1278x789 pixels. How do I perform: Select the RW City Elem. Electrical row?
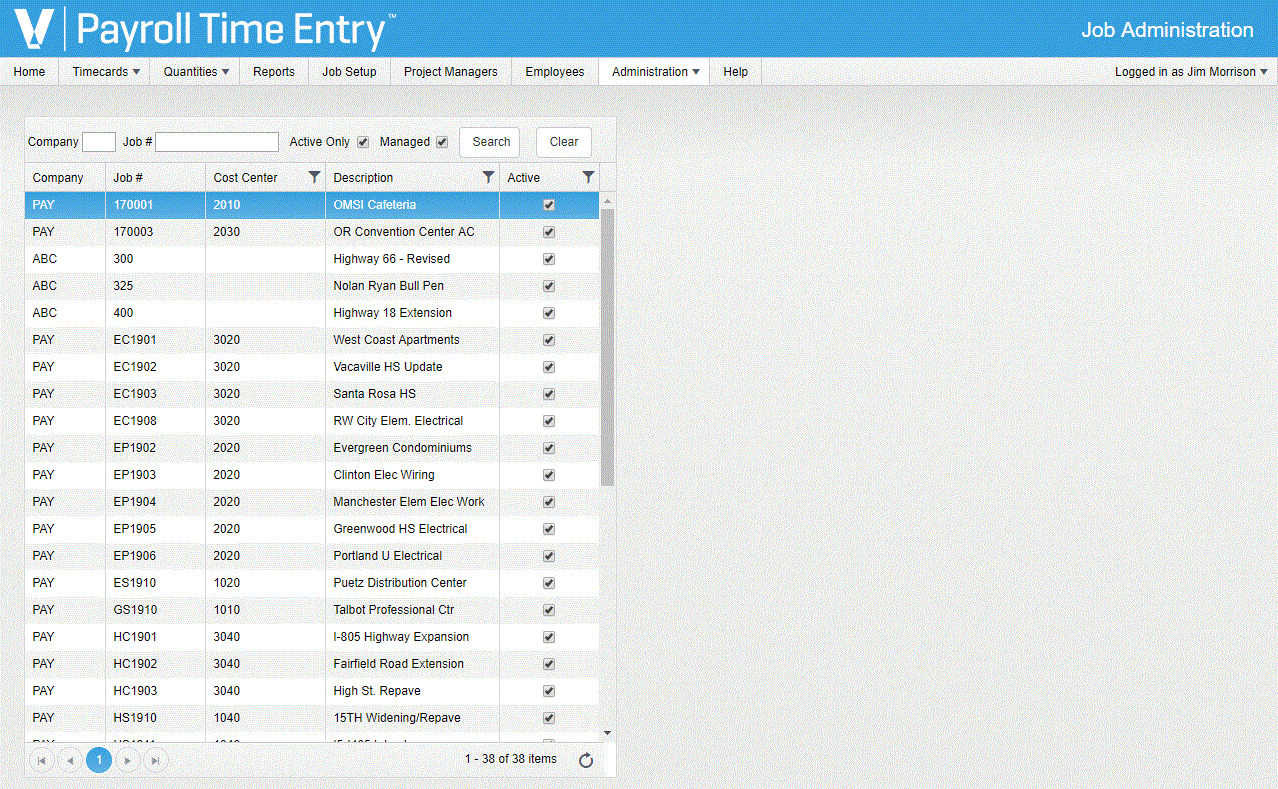tap(312, 421)
